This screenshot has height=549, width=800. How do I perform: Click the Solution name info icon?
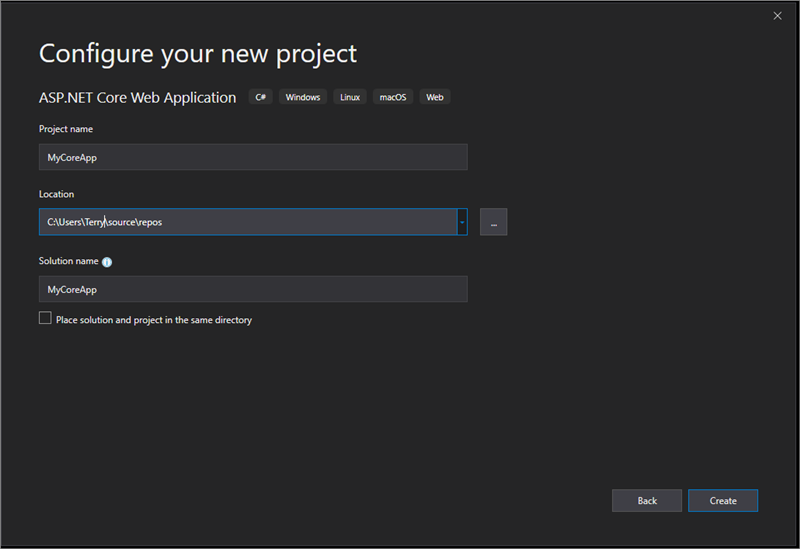(x=107, y=262)
